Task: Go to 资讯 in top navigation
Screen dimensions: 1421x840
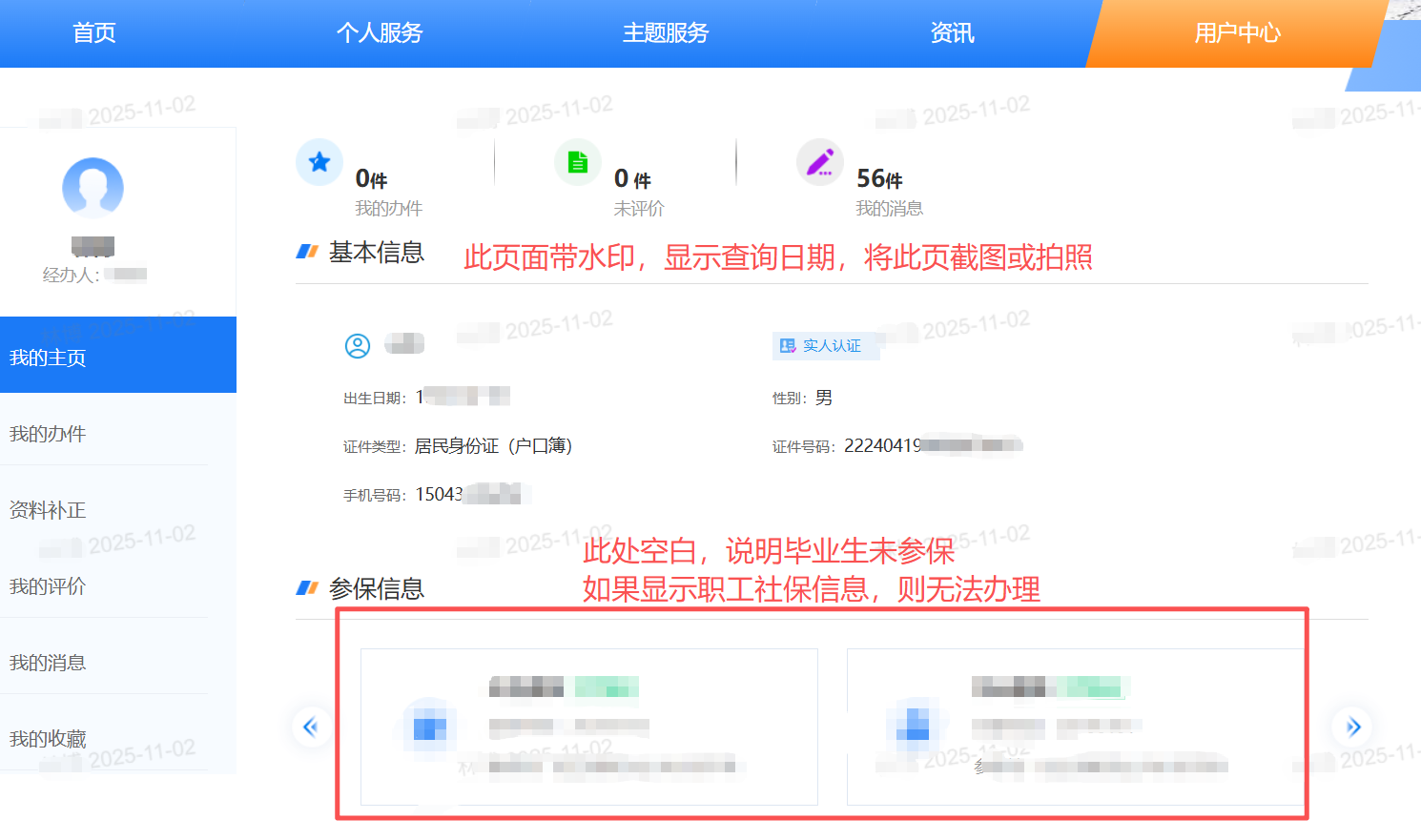Action: (952, 33)
